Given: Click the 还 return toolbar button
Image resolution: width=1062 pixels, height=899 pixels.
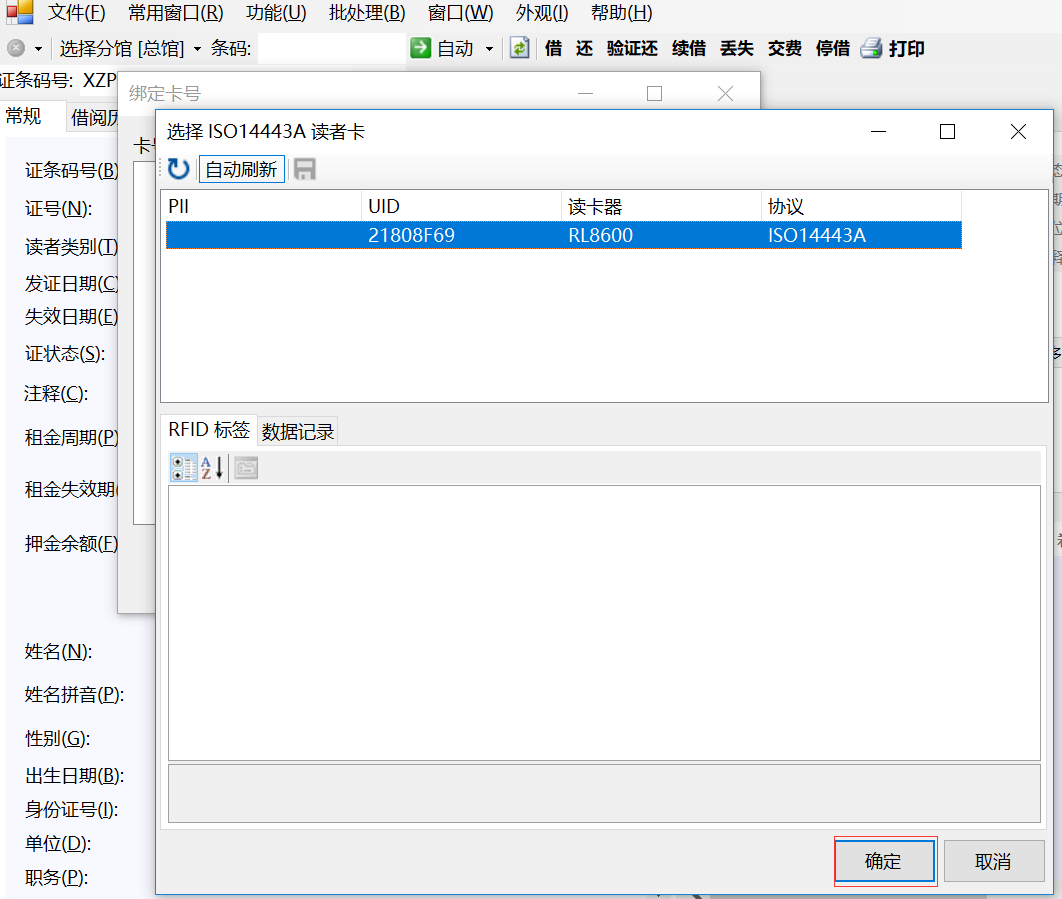Looking at the screenshot, I should 584,48.
